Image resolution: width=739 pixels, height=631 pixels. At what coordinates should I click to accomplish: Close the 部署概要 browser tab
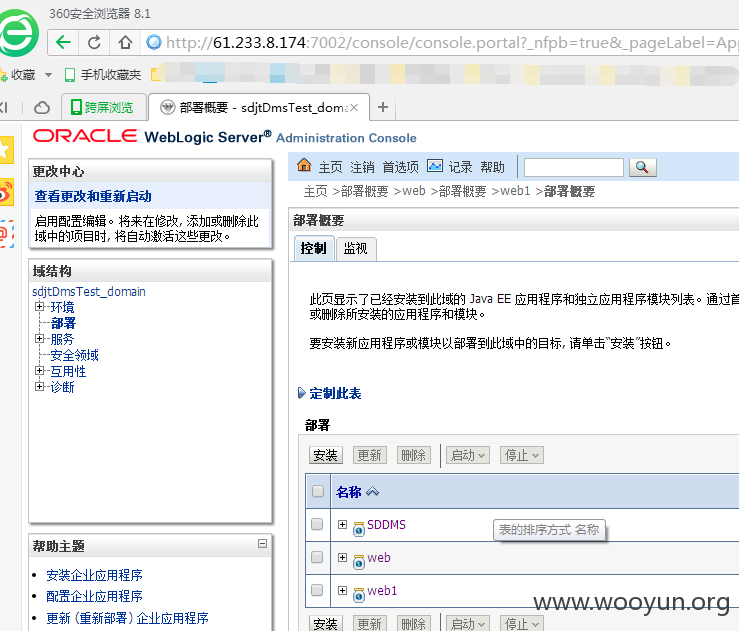point(354,107)
